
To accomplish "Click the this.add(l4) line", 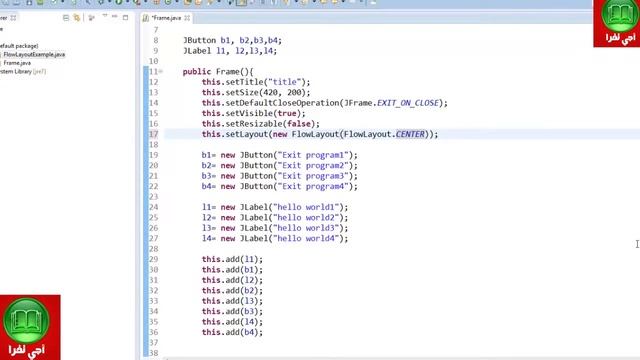I will [x=232, y=322].
